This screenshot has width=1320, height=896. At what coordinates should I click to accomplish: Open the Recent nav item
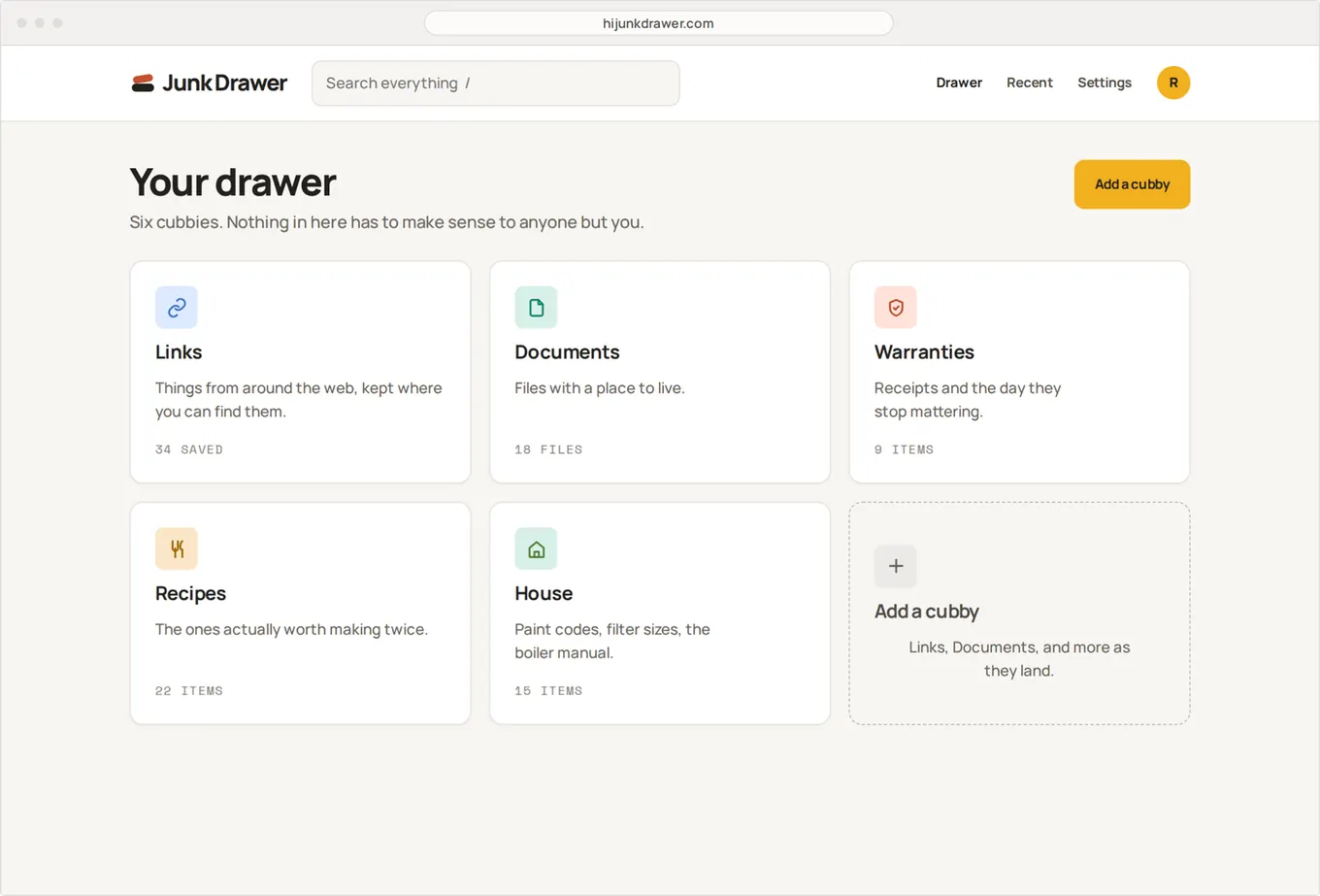[1029, 83]
